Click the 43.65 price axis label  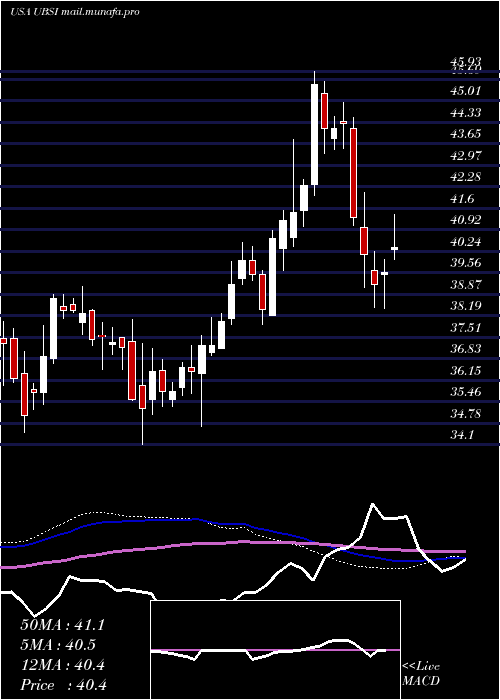466,134
